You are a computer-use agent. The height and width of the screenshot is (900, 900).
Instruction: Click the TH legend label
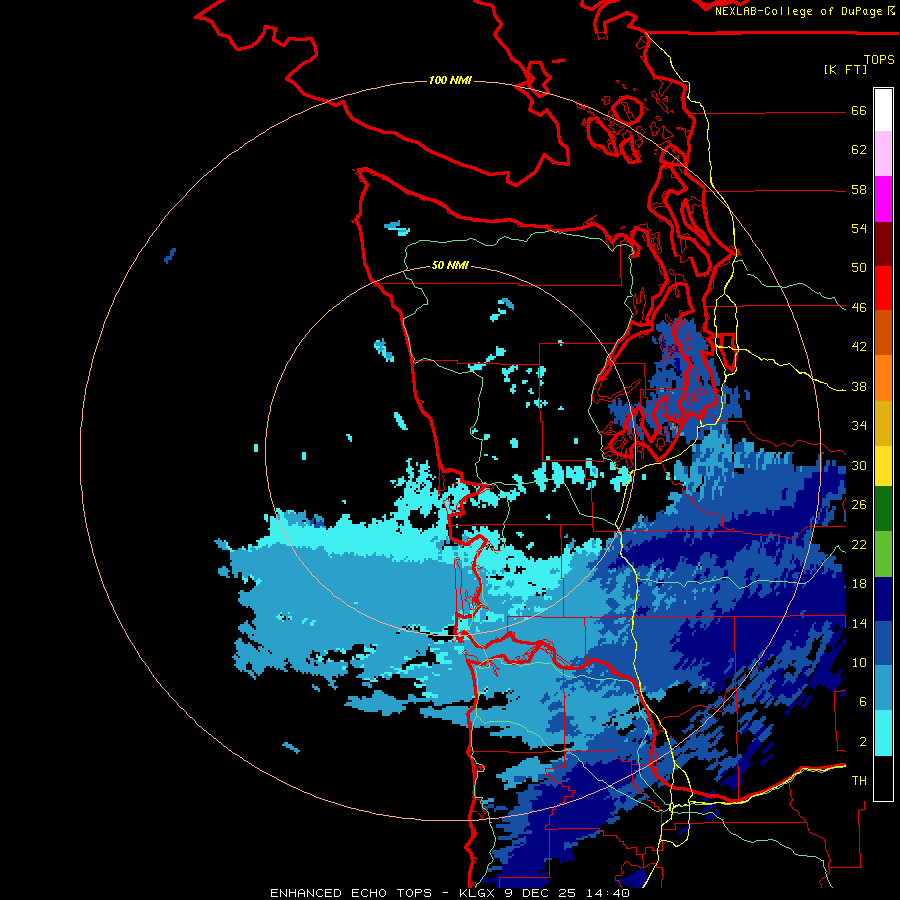coord(859,781)
